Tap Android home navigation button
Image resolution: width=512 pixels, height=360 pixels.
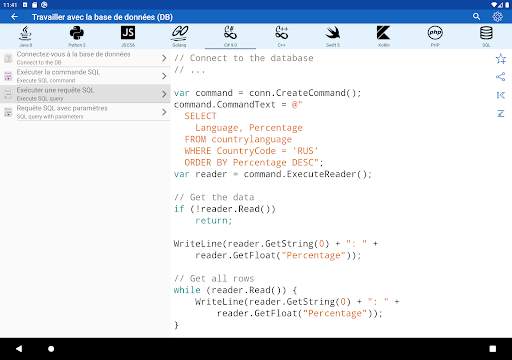pos(51,349)
